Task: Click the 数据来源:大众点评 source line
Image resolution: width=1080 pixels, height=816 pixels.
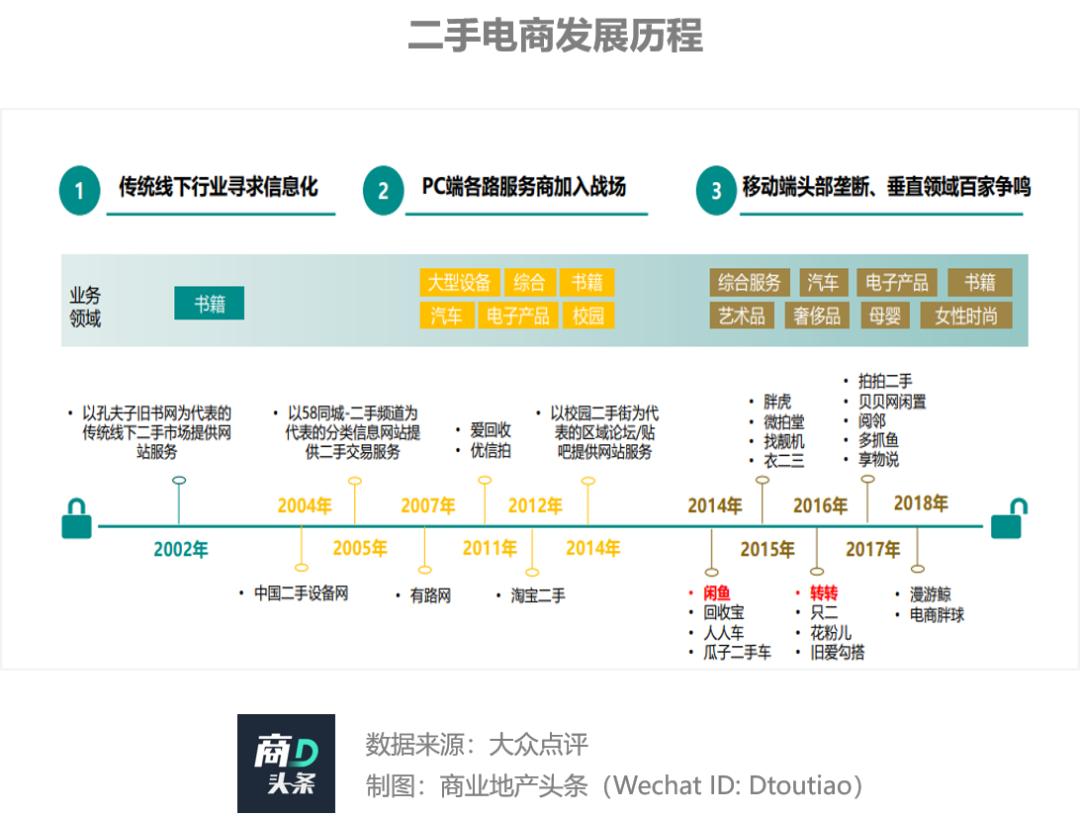Action: (477, 744)
